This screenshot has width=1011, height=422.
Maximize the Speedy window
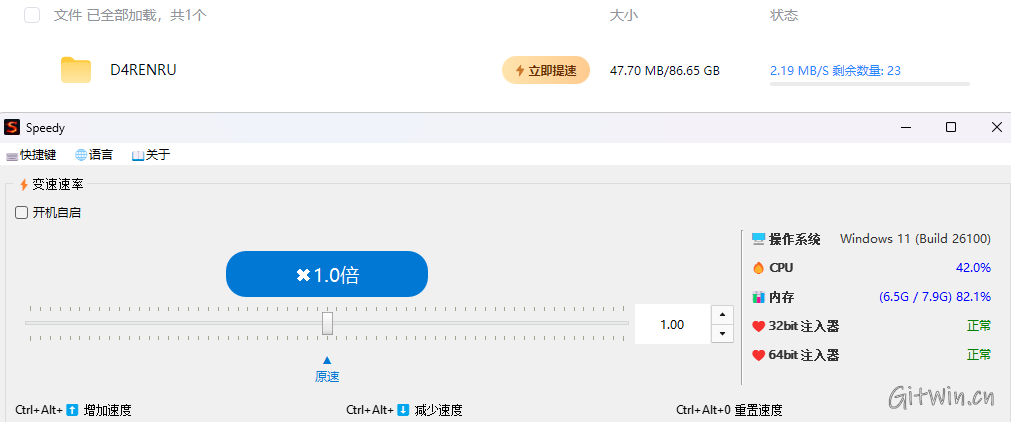pos(950,127)
